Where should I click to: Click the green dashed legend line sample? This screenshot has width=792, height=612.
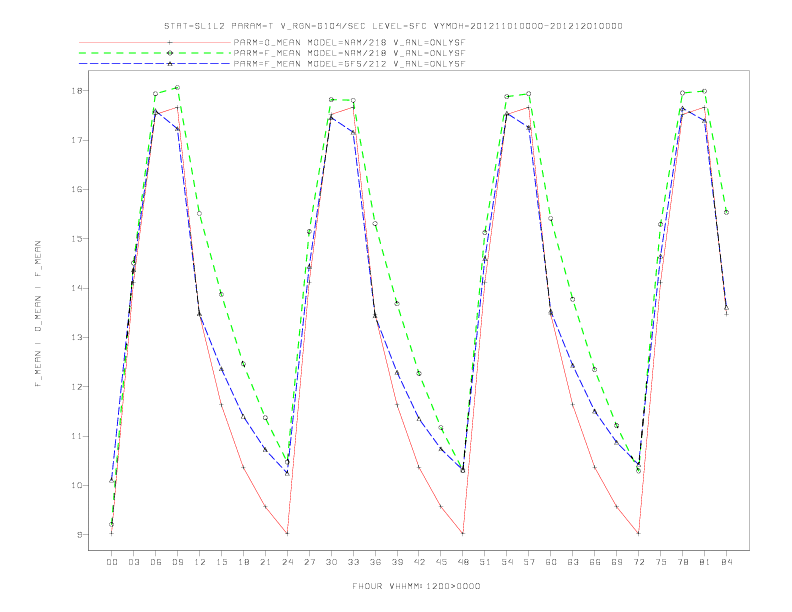(155, 53)
